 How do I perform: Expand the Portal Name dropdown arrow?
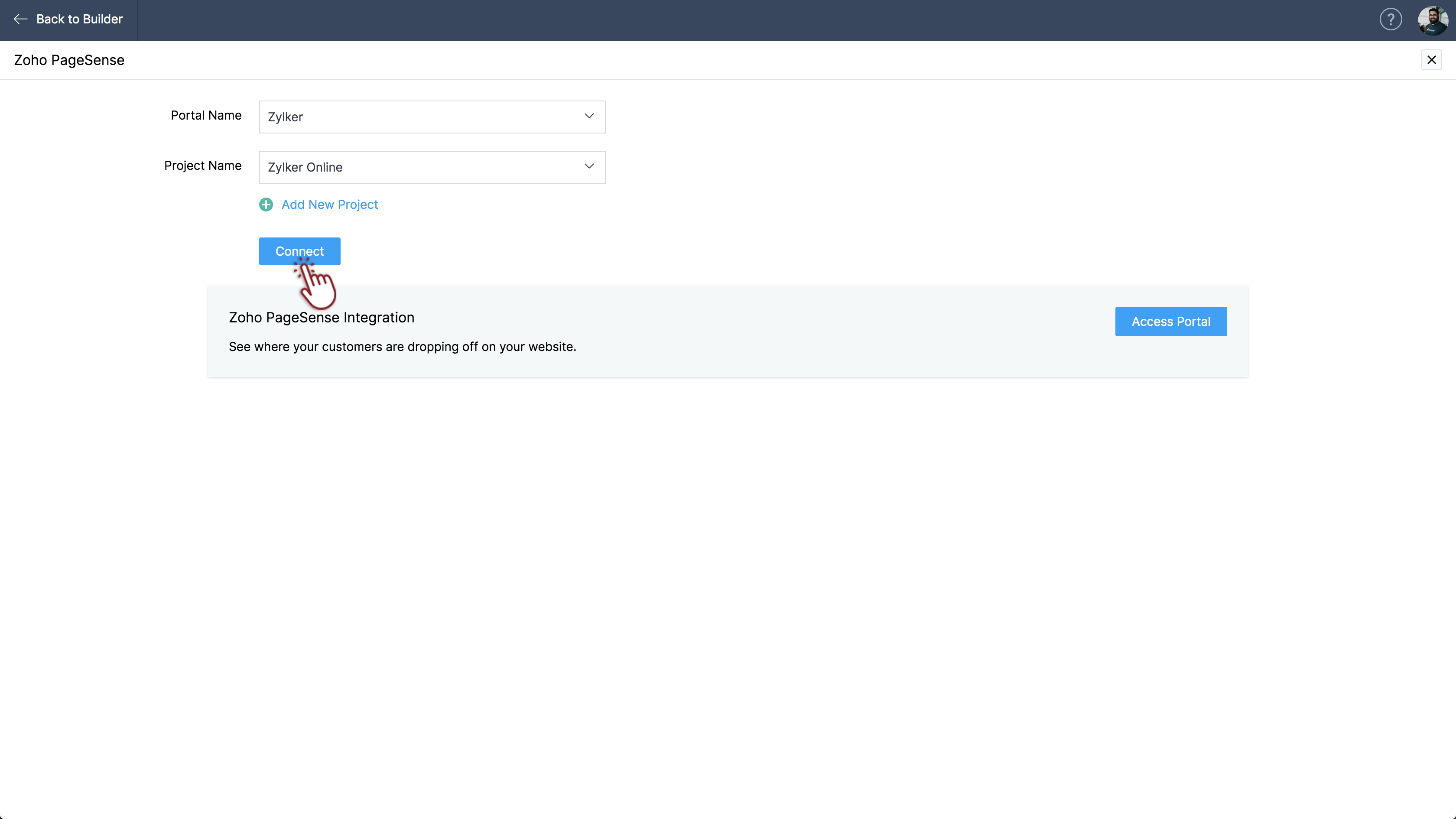589,117
